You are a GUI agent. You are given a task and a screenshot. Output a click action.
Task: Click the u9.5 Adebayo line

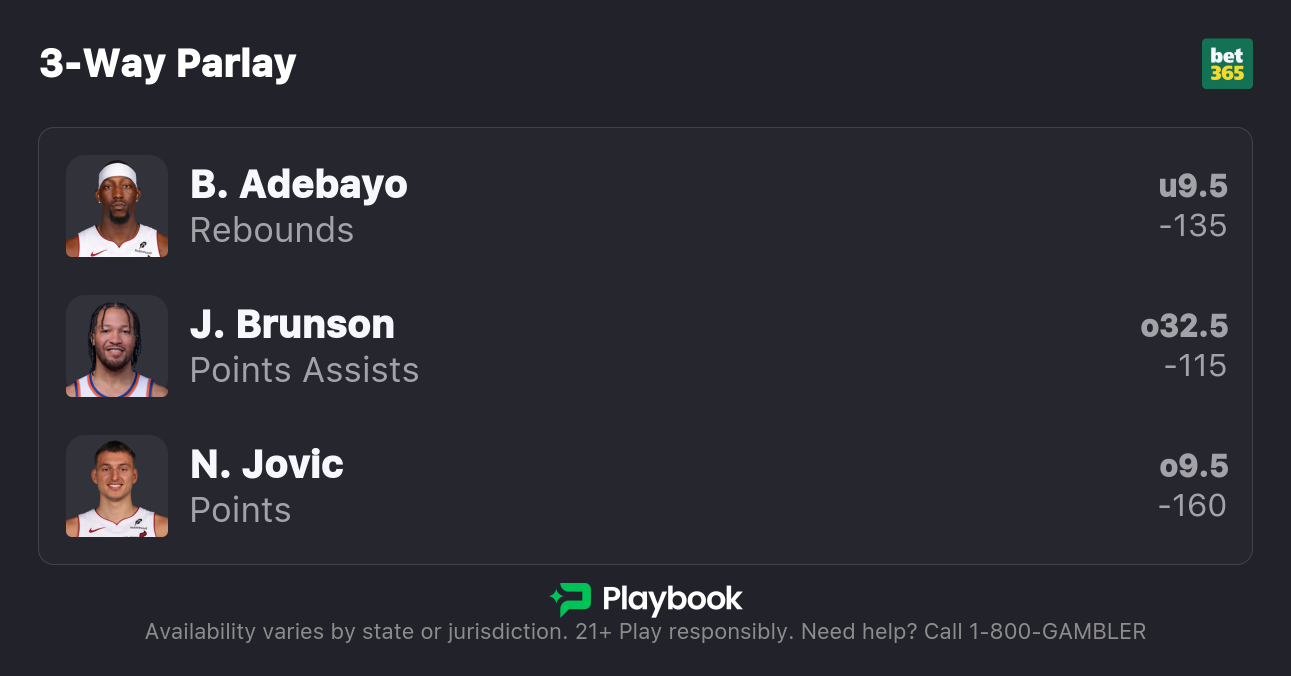pos(1193,186)
